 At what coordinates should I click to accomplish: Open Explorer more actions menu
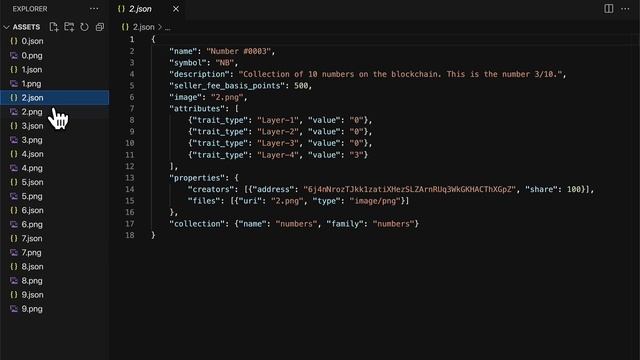[94, 9]
